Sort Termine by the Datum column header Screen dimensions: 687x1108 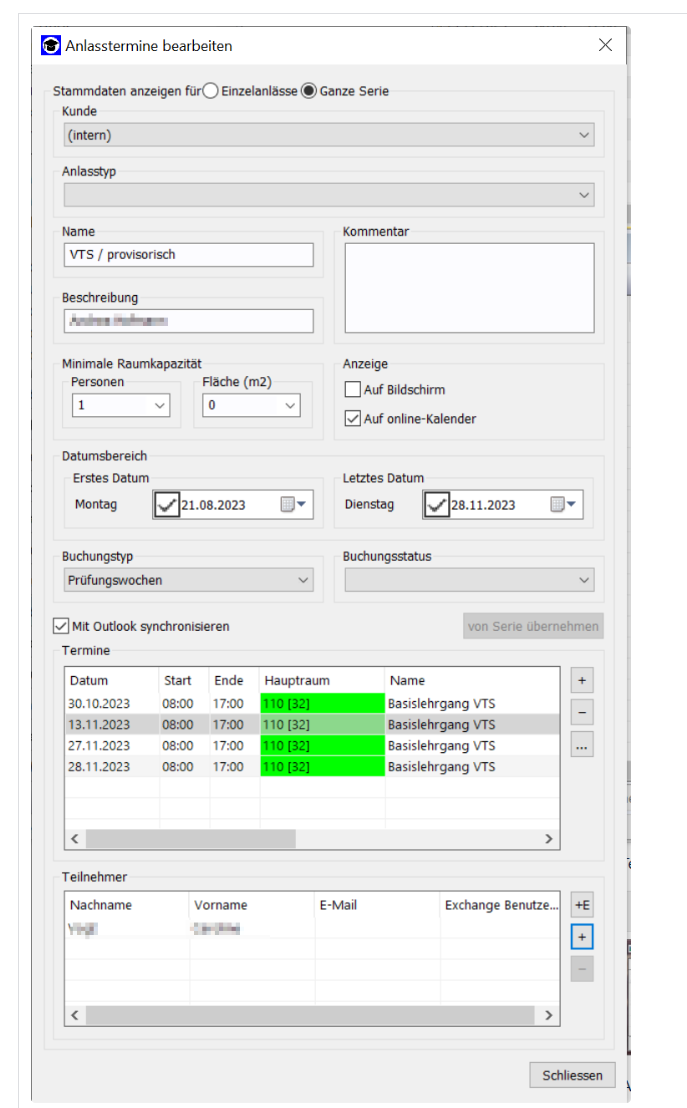point(112,680)
